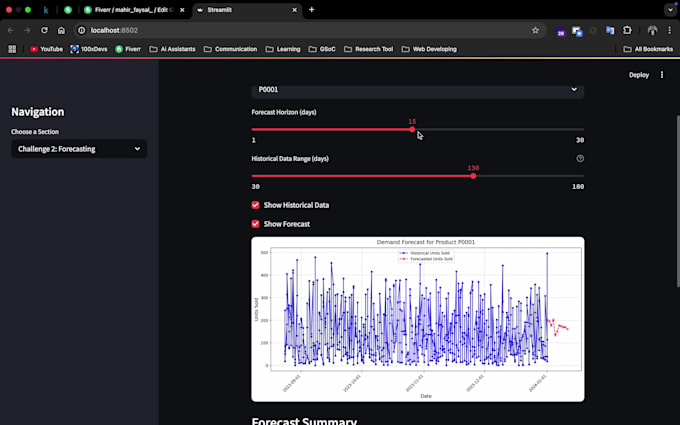Open the user profile avatar

(652, 30)
